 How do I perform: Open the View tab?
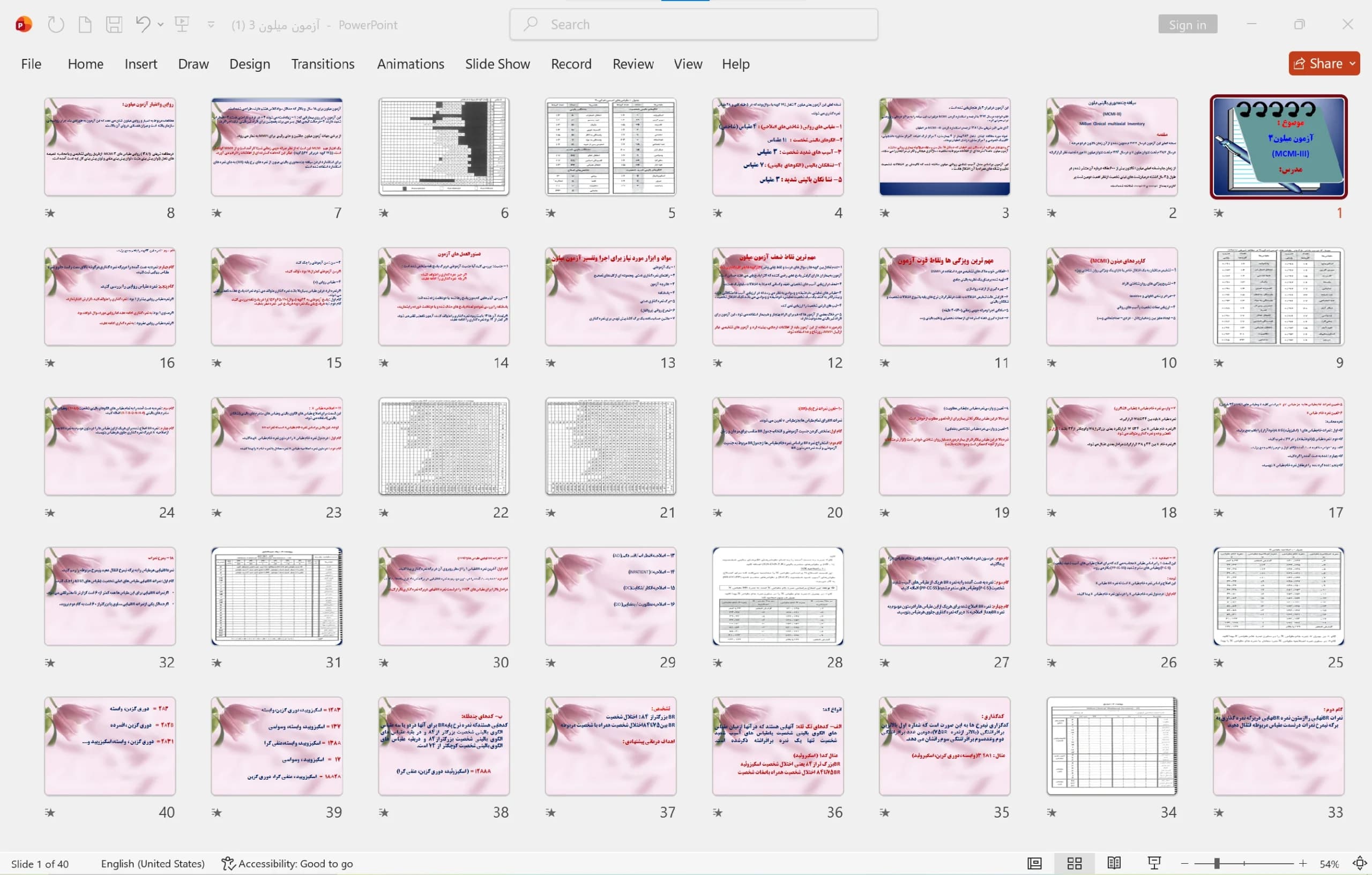click(x=688, y=64)
